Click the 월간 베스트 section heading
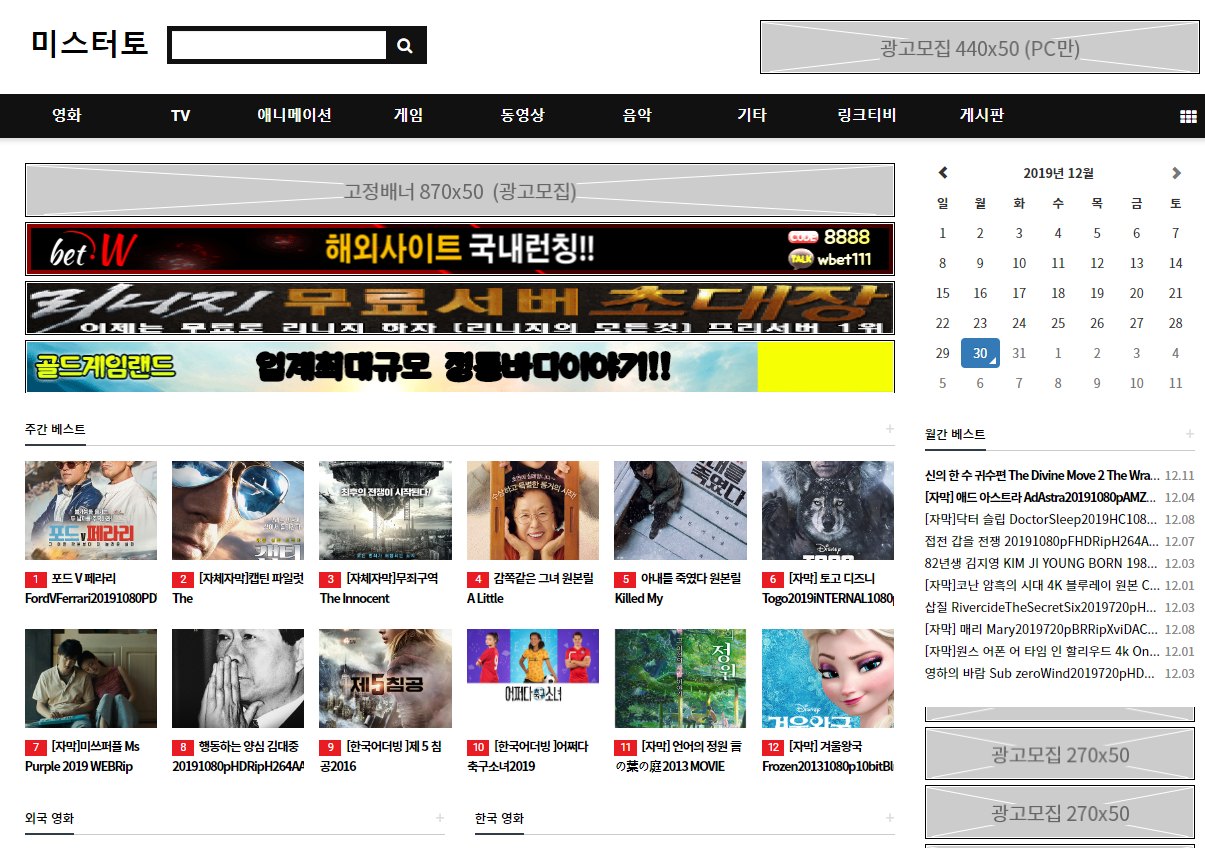1205x848 pixels. tap(955, 434)
